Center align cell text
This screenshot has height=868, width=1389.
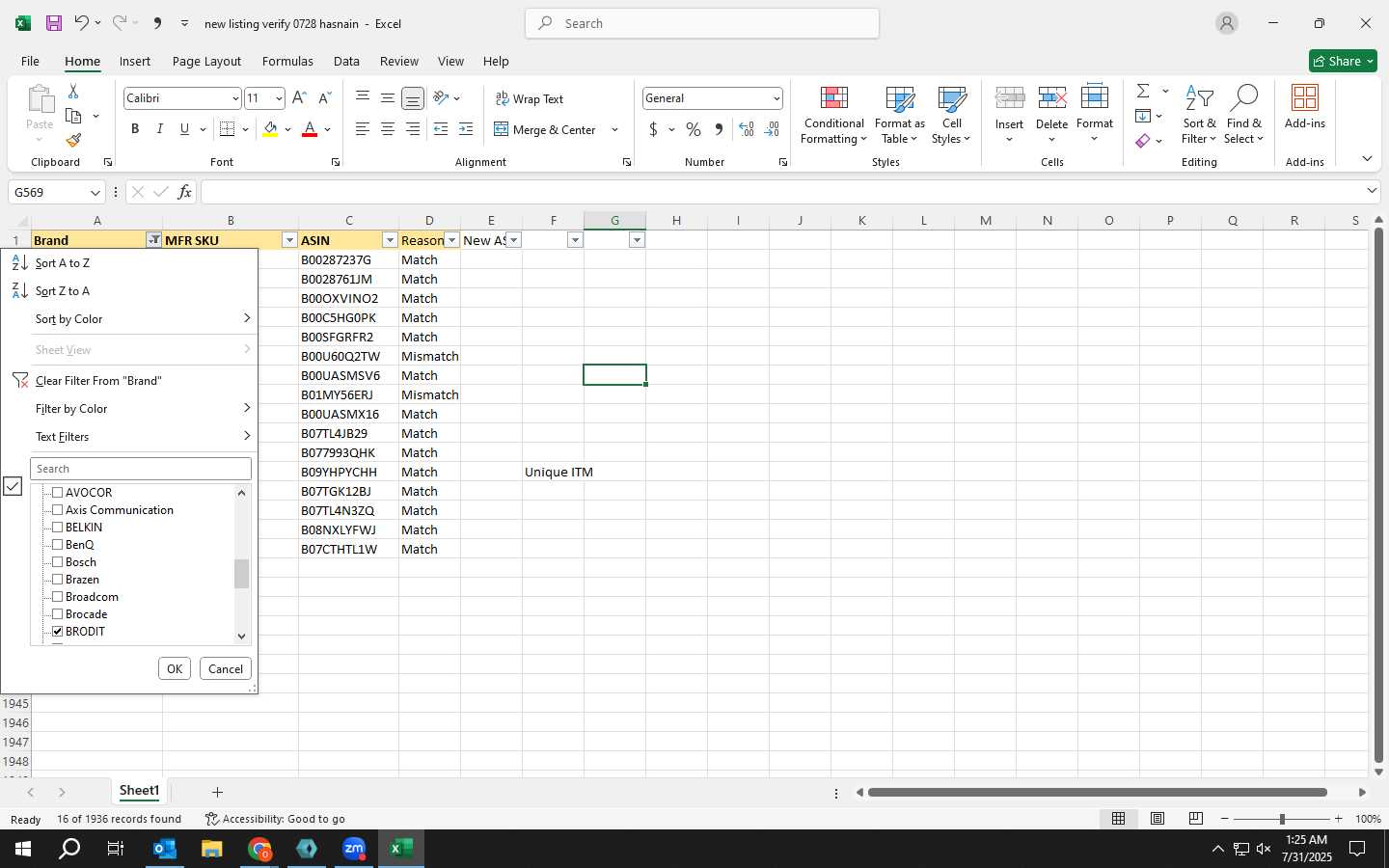click(387, 129)
